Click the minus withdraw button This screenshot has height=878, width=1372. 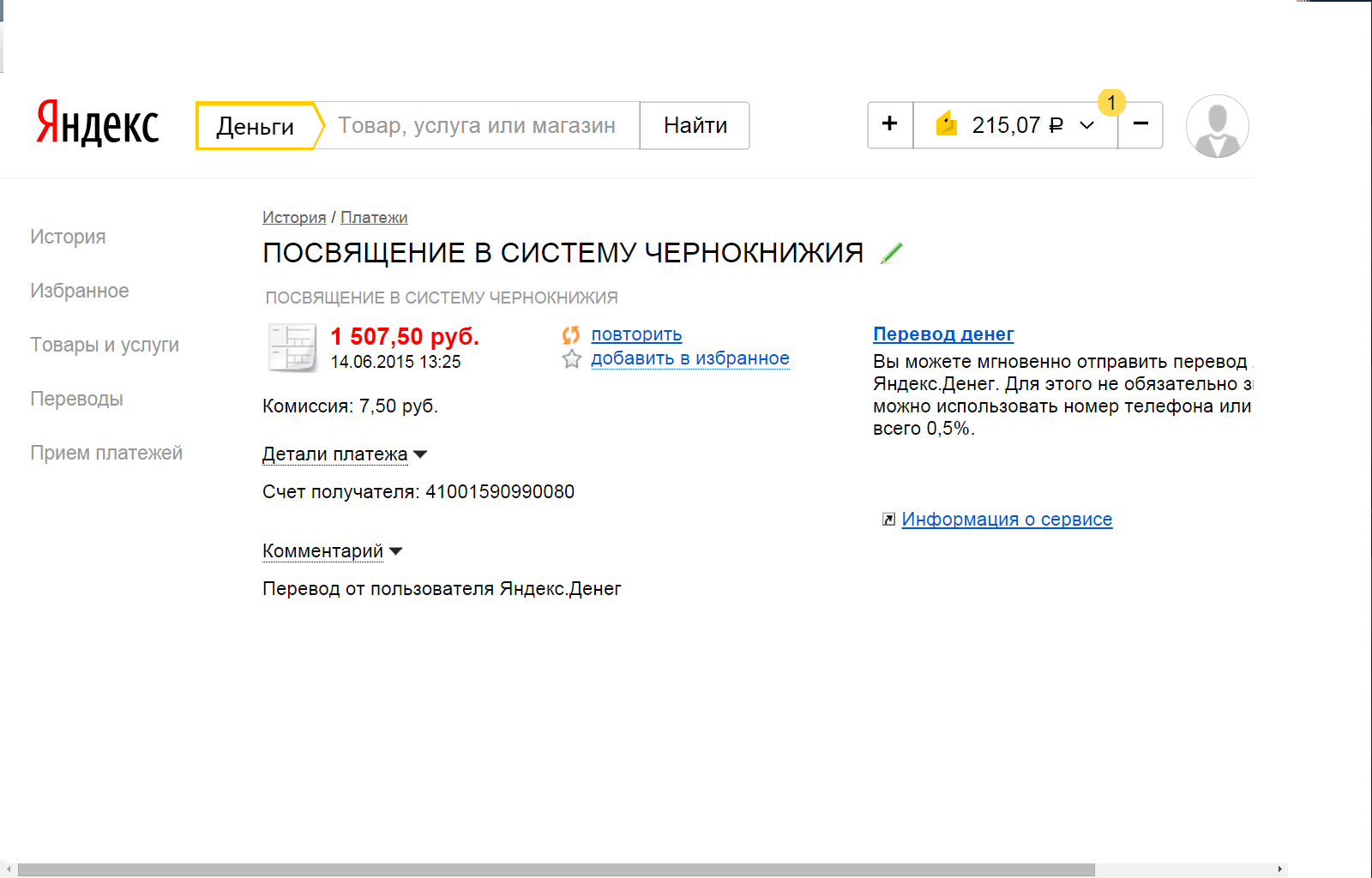1140,125
